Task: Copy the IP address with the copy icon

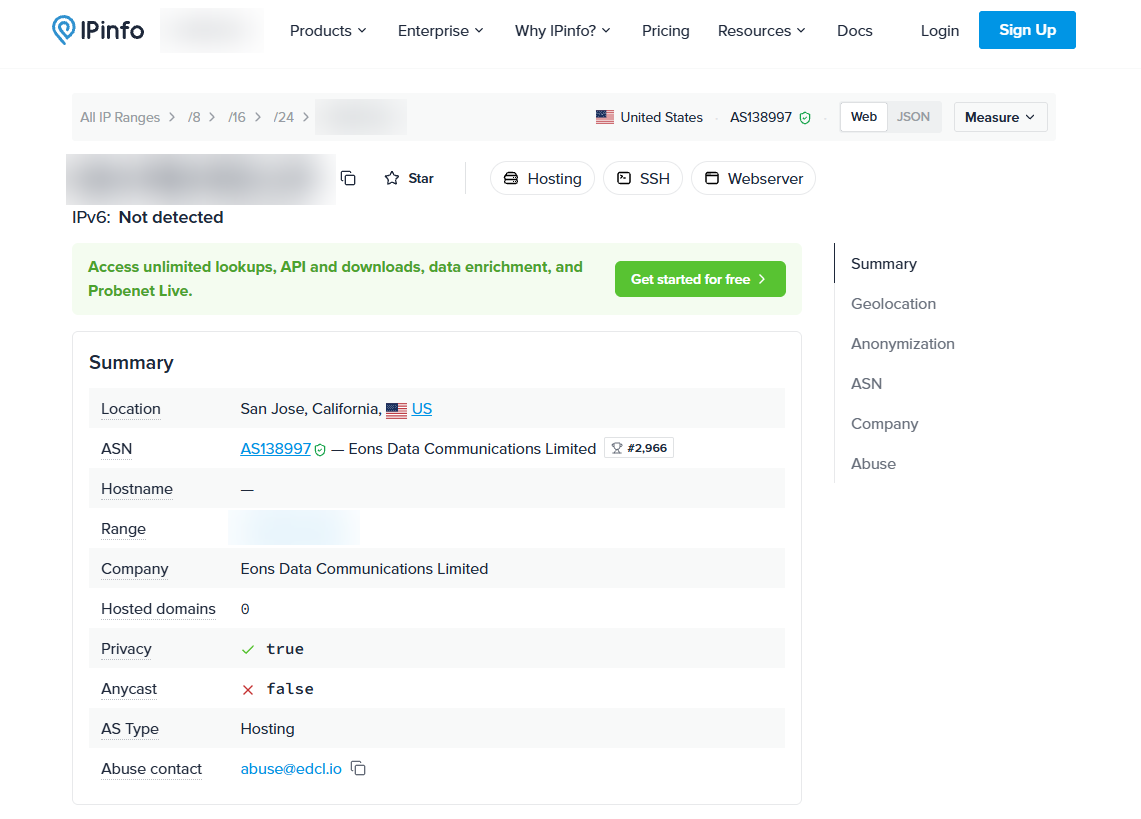Action: click(349, 178)
